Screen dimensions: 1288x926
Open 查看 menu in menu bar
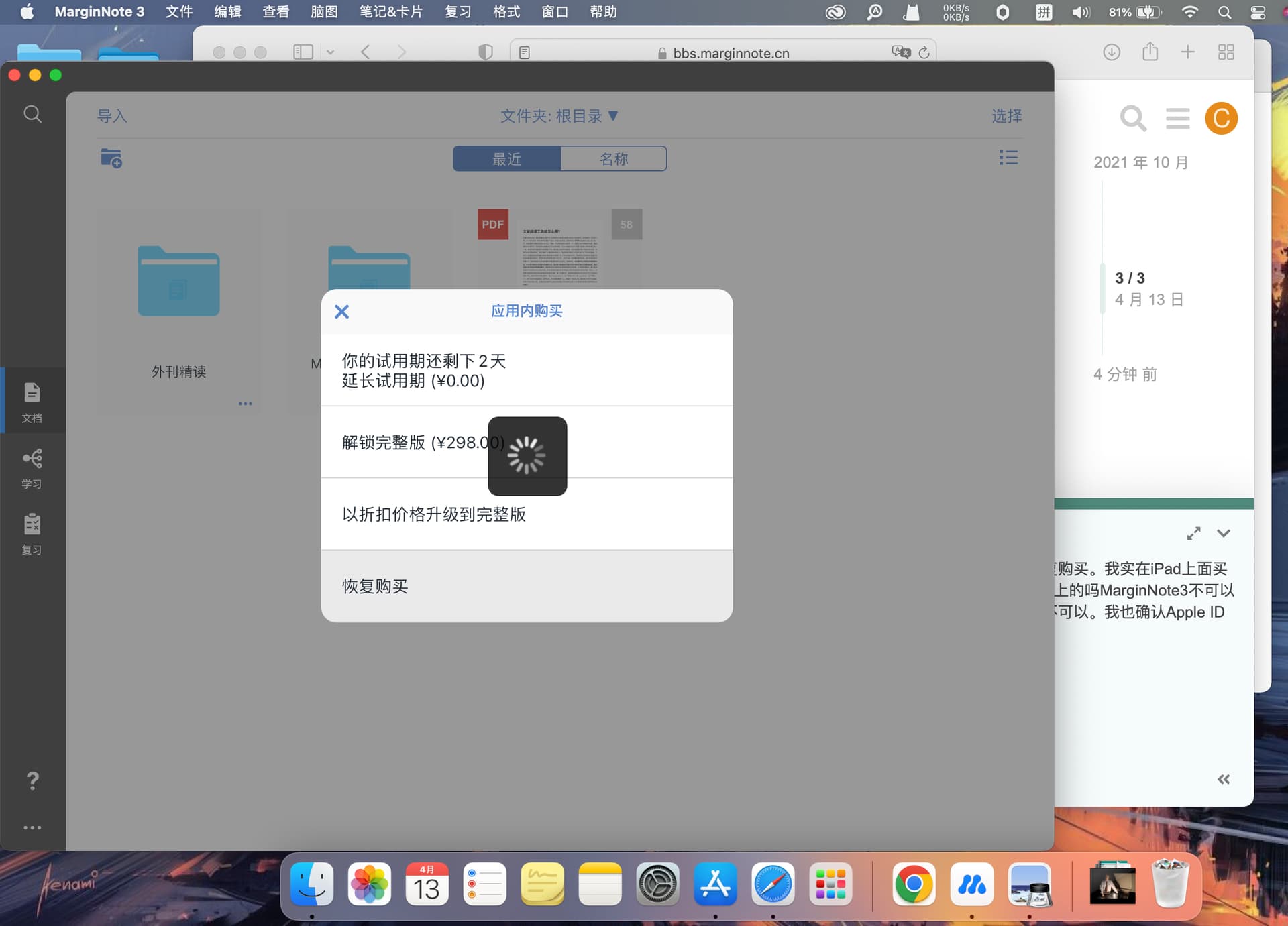pyautogui.click(x=276, y=12)
